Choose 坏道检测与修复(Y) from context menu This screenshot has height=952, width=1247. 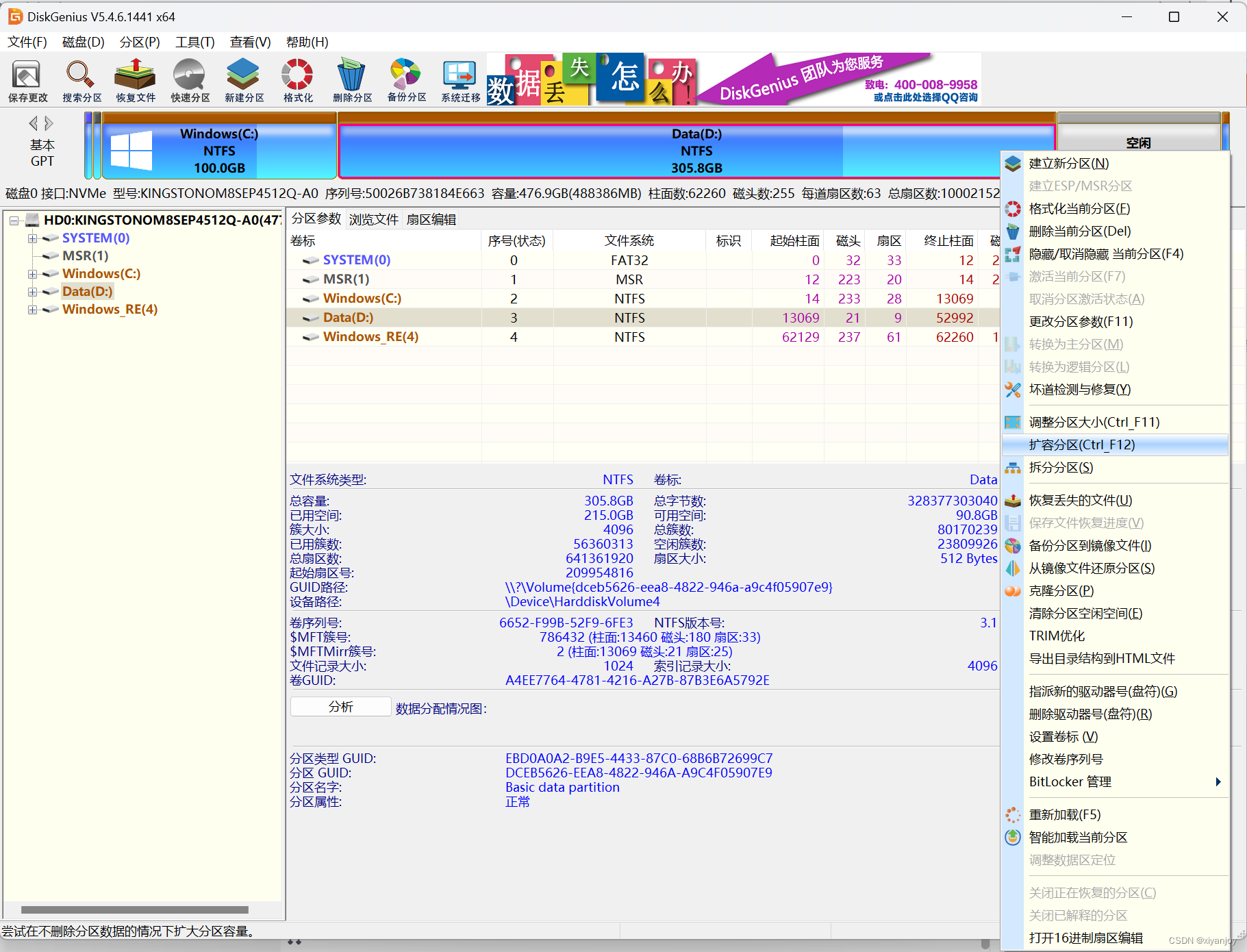point(1115,389)
